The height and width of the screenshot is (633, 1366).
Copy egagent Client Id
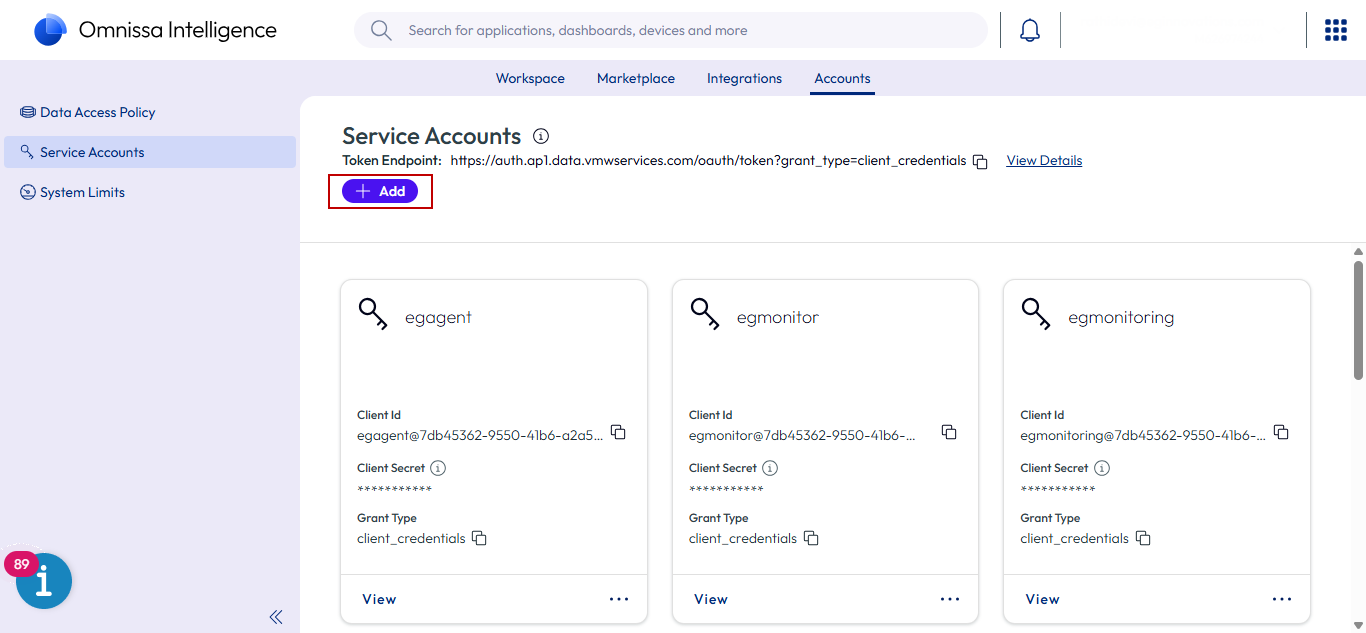click(x=618, y=433)
